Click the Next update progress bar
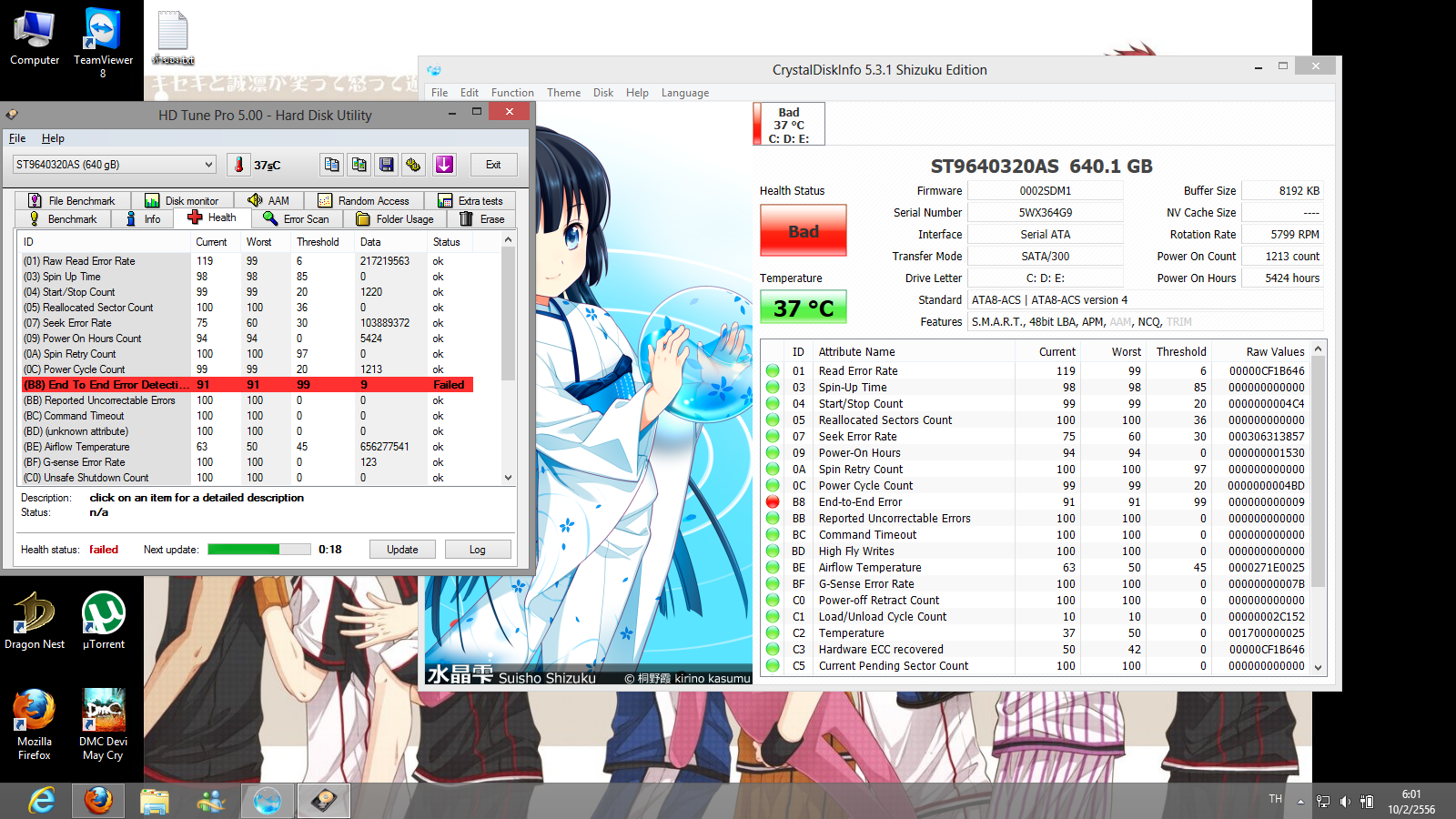This screenshot has width=1456, height=819. coord(259,550)
